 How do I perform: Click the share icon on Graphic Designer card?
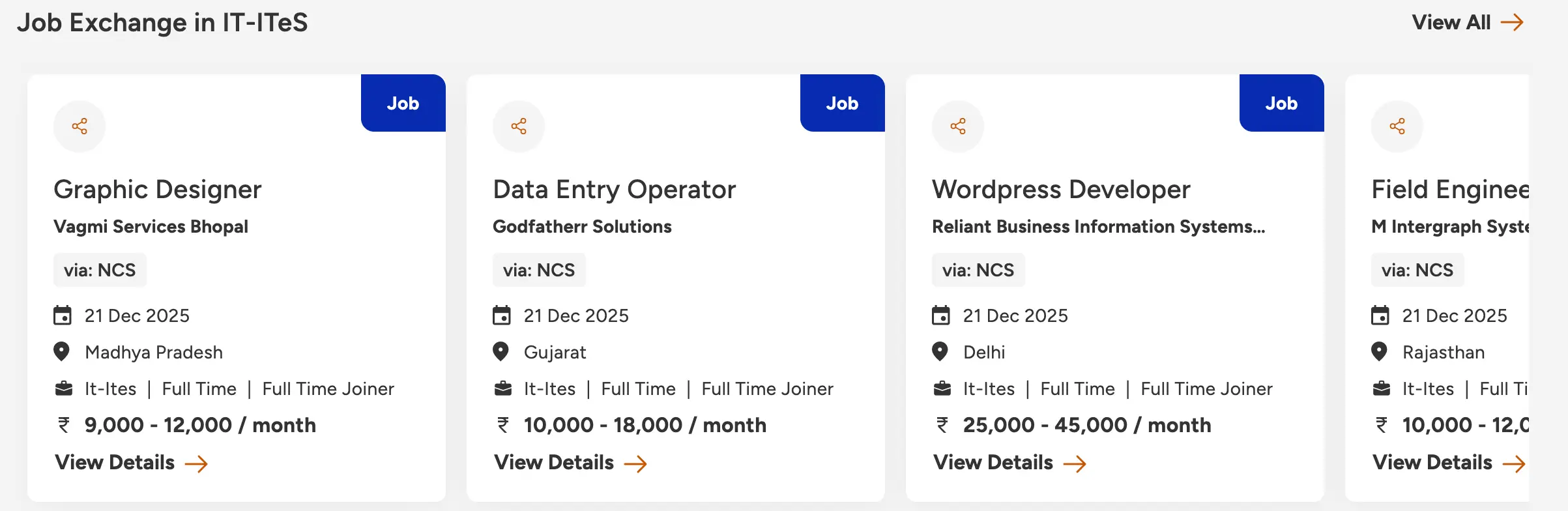[79, 126]
